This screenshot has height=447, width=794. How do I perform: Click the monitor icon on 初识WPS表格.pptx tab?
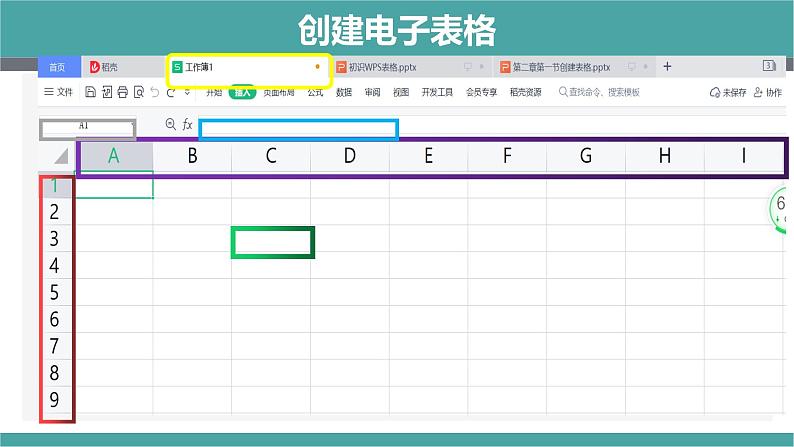point(468,66)
